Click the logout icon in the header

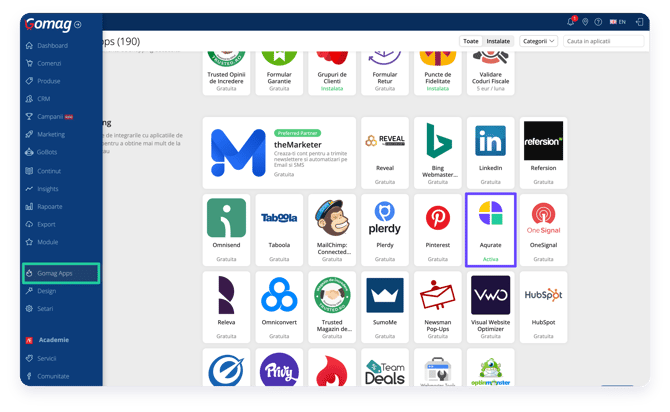[639, 22]
